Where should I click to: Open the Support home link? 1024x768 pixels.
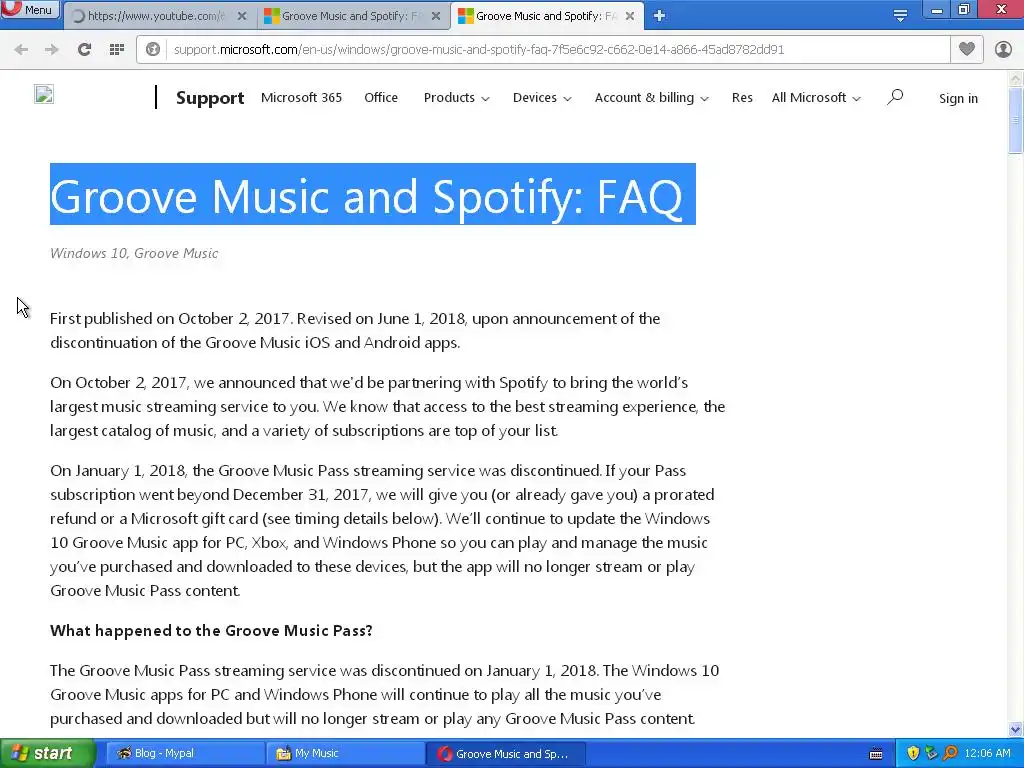coord(210,98)
